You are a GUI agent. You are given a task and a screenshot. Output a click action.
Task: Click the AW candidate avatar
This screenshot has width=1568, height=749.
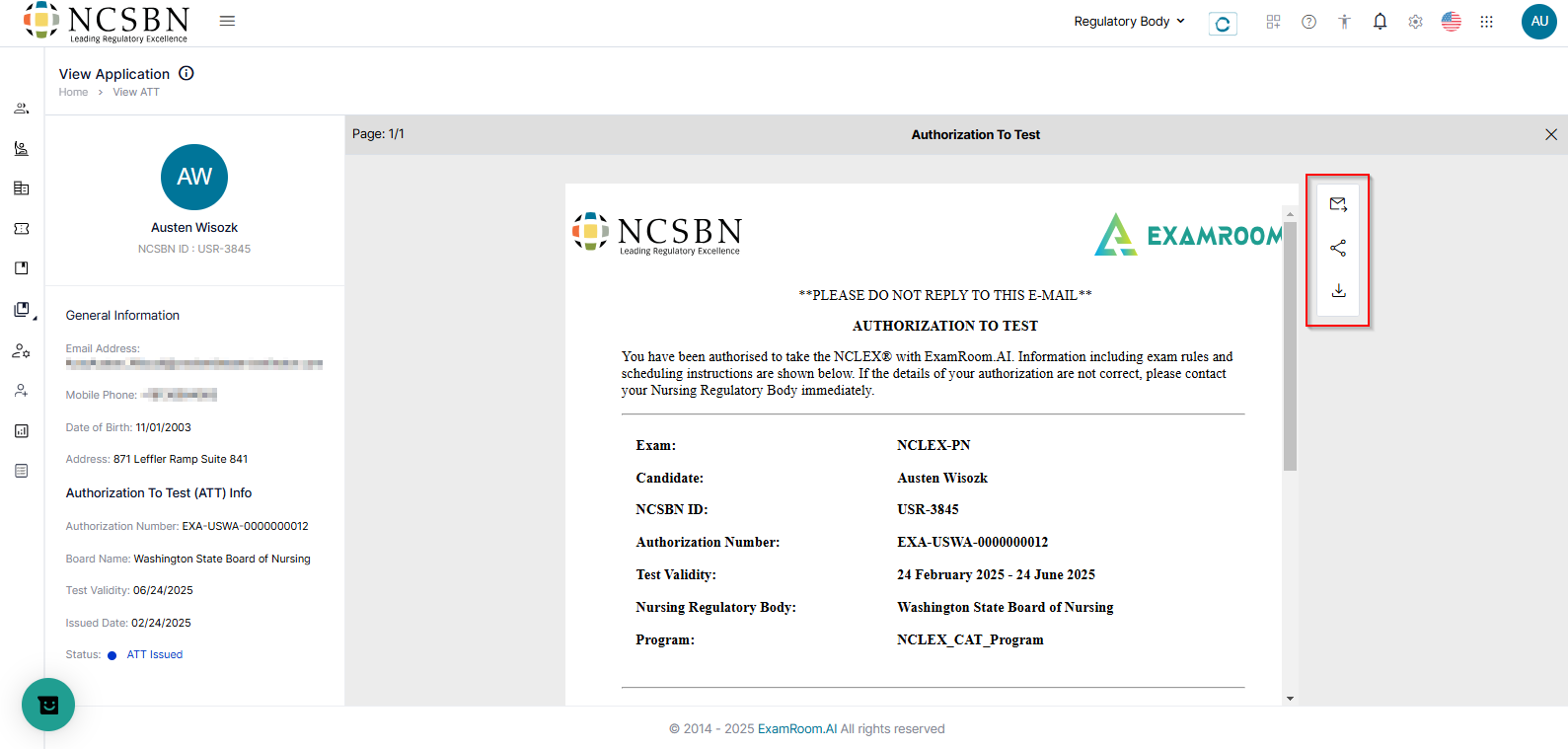click(194, 177)
